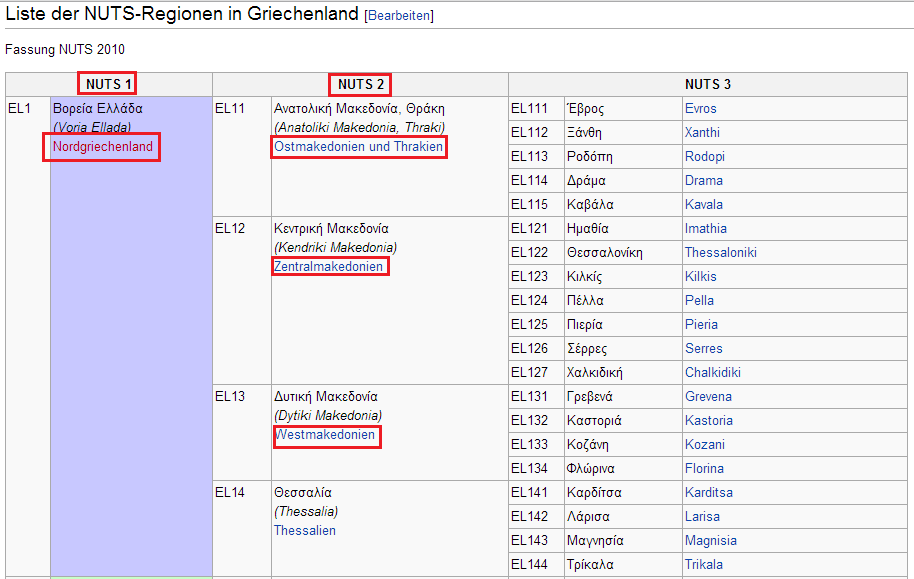Open the Zentralmakedonien link

tap(329, 266)
